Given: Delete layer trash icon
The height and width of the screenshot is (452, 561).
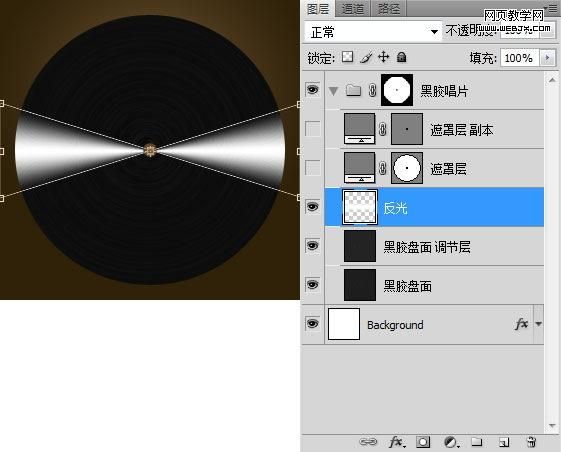Looking at the screenshot, I should click(531, 442).
